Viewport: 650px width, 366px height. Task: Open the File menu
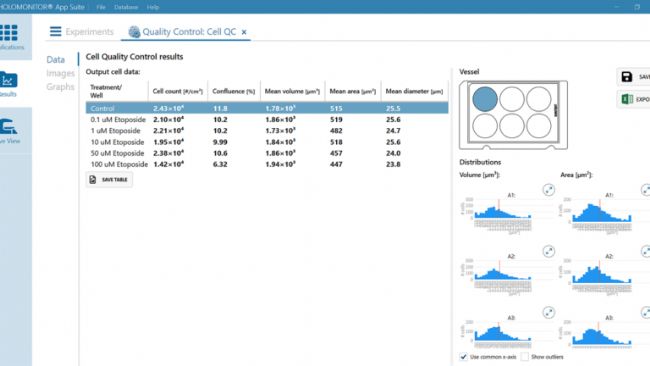pyautogui.click(x=101, y=7)
